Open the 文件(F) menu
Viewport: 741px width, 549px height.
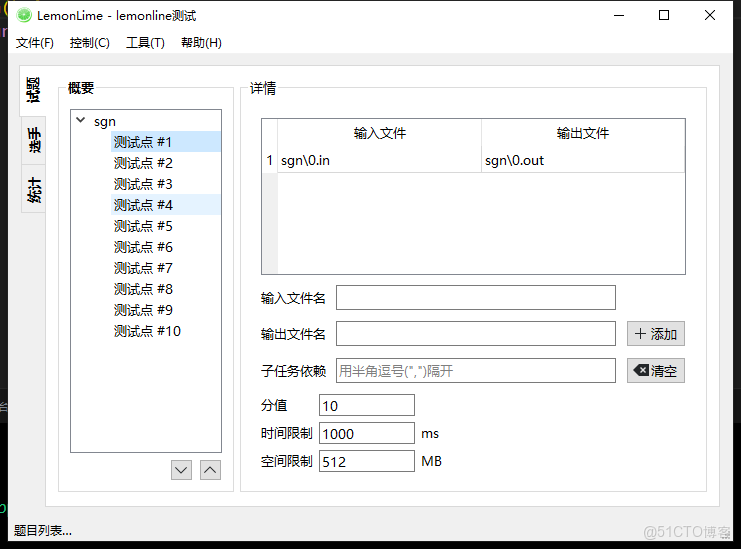(34, 43)
